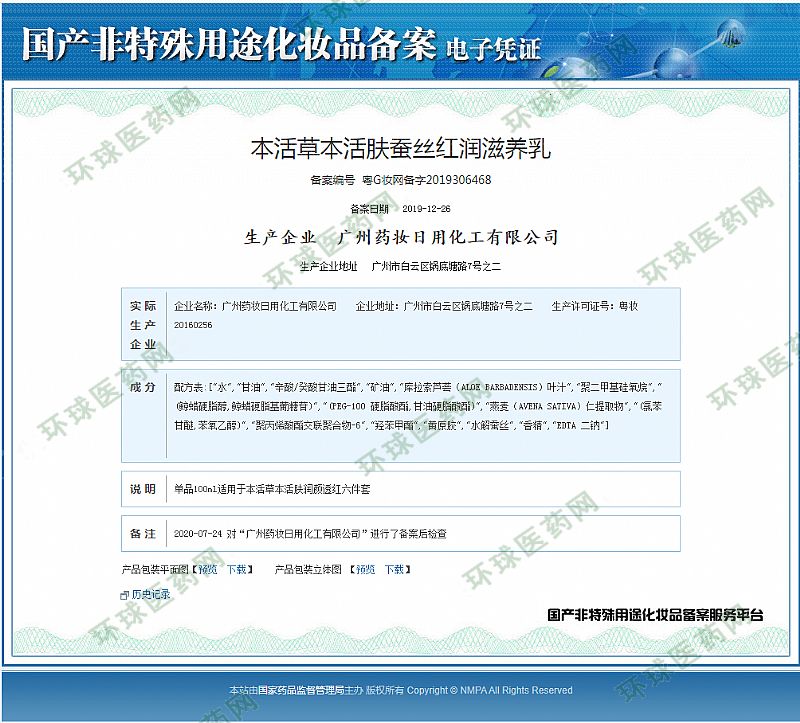
Task: Click the 生产企业地址 line under the heading
Action: tap(400, 267)
